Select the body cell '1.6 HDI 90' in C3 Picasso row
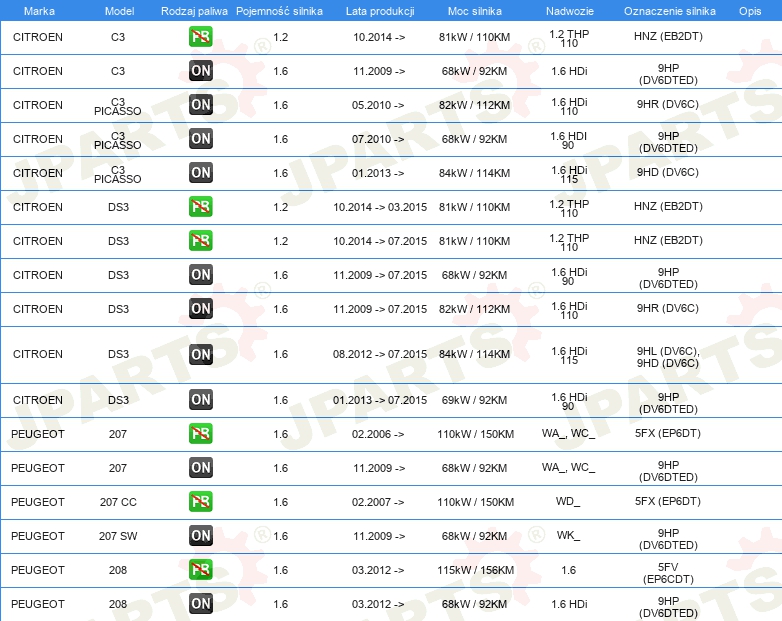The height and width of the screenshot is (621, 782). 569,140
